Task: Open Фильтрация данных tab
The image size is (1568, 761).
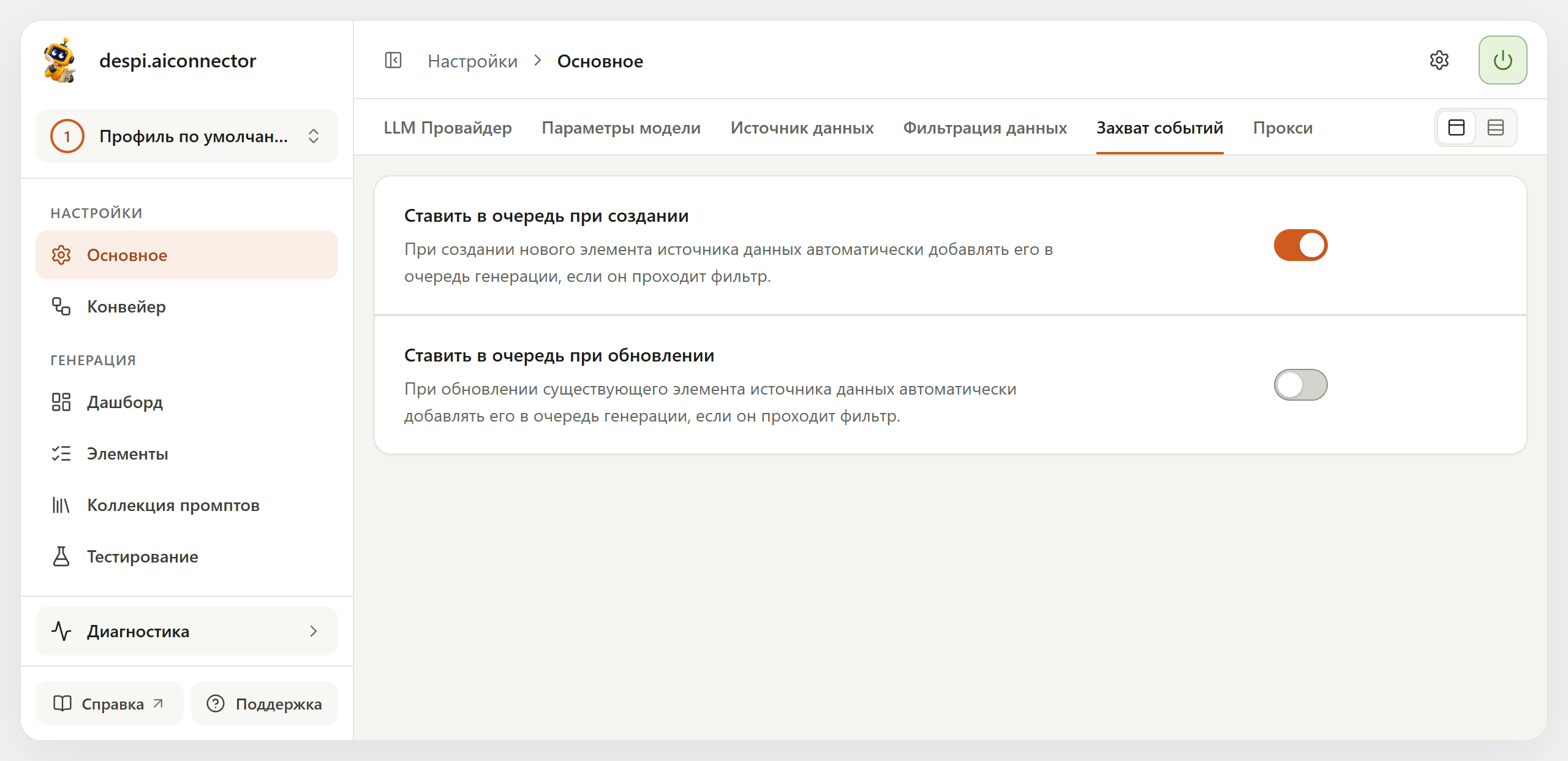Action: [985, 127]
